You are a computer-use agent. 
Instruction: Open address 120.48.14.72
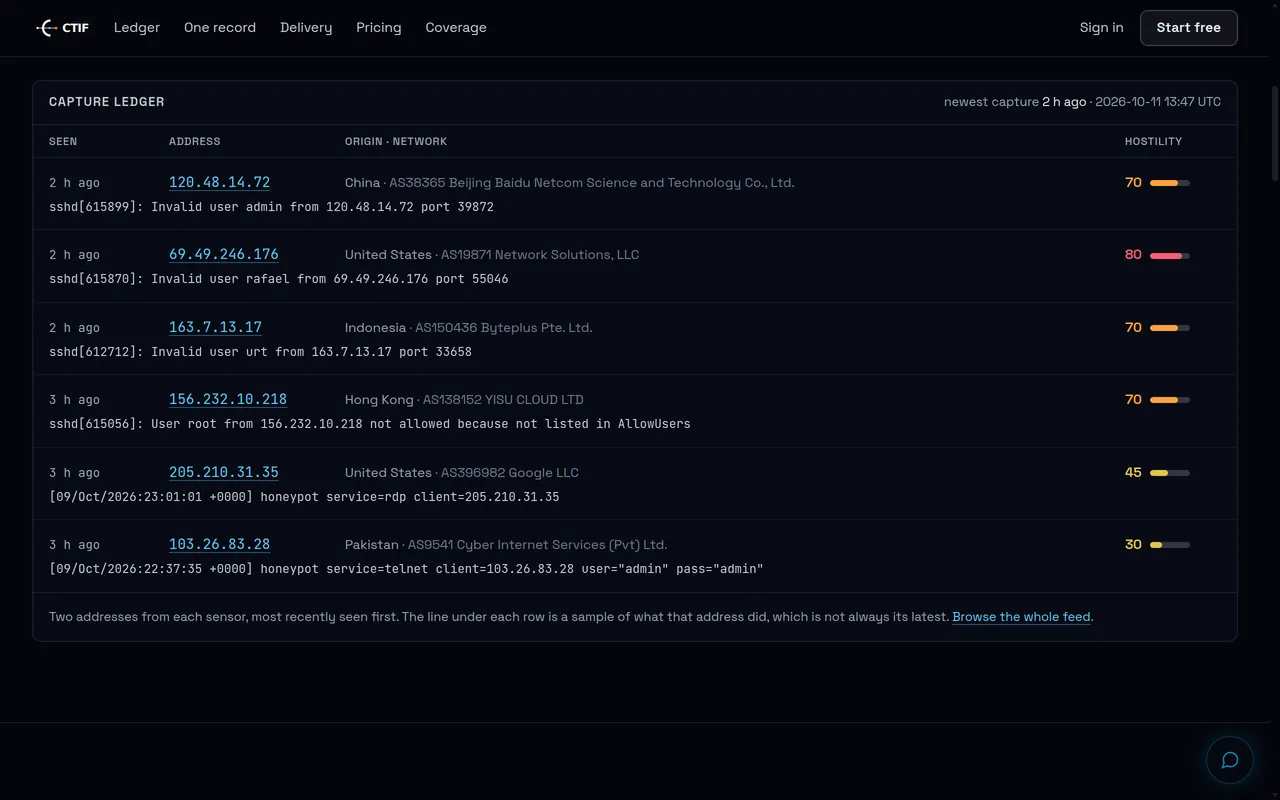219,182
